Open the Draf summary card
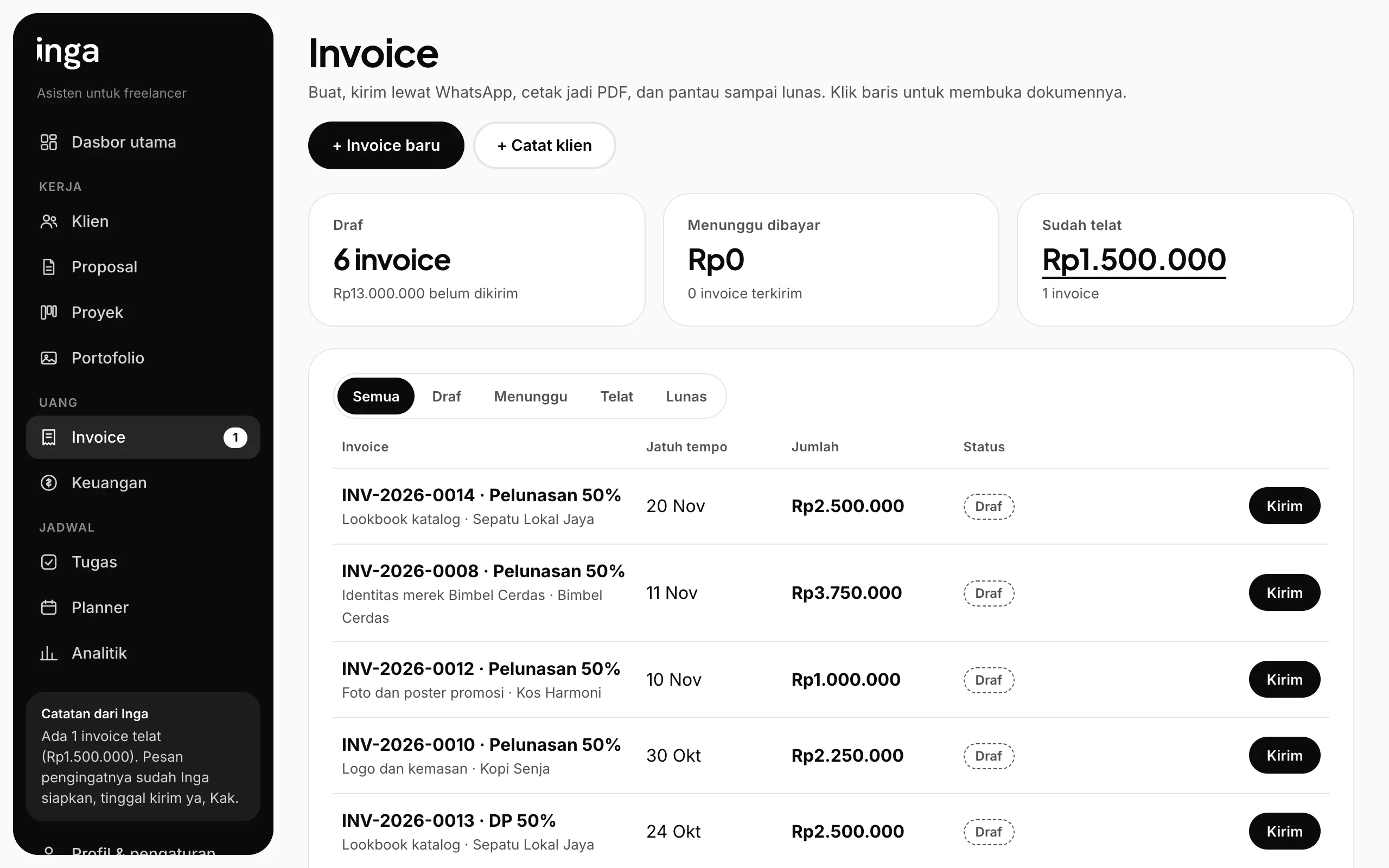The image size is (1389, 868). [476, 260]
